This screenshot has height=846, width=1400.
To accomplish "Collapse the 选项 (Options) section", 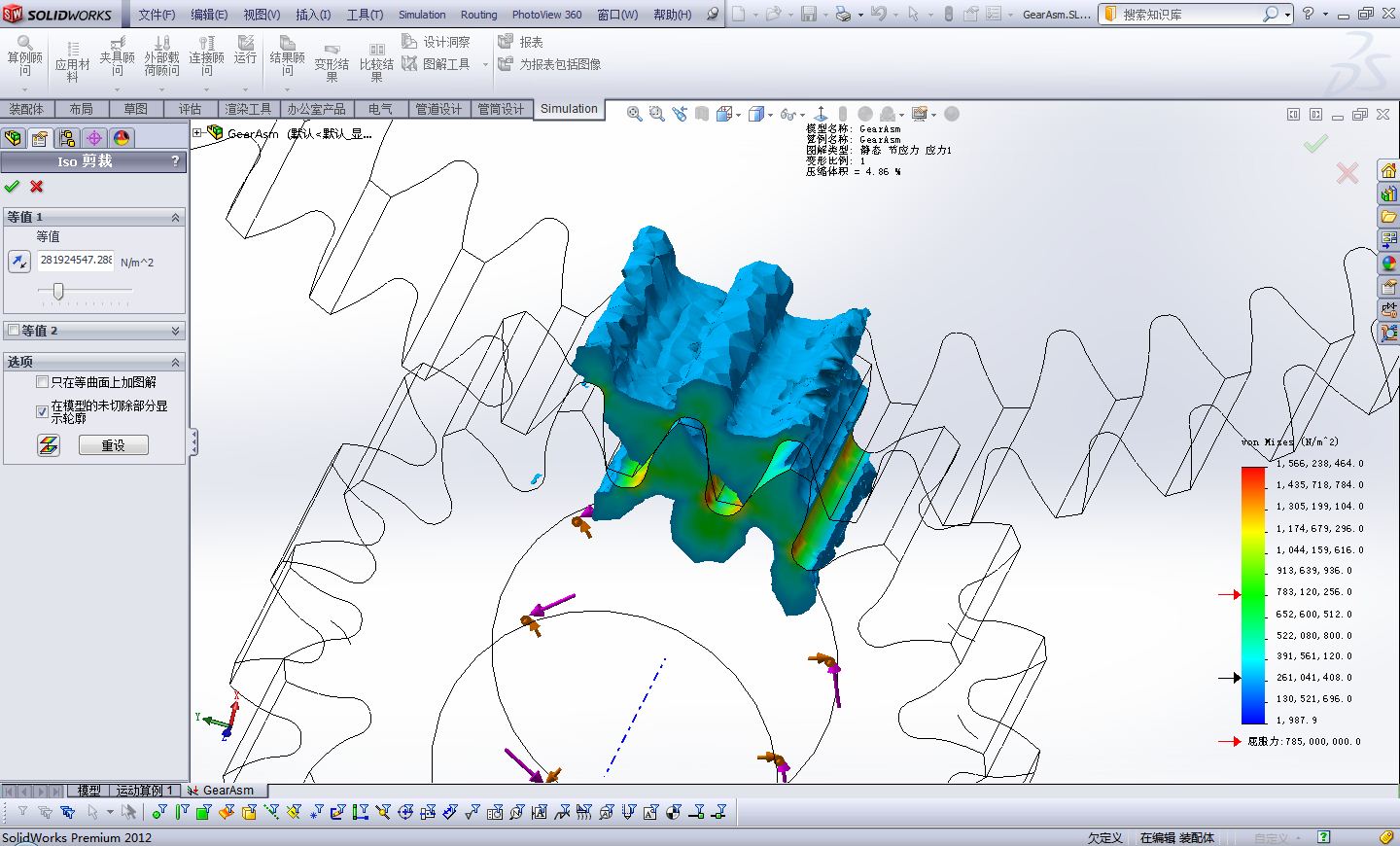I will click(176, 362).
